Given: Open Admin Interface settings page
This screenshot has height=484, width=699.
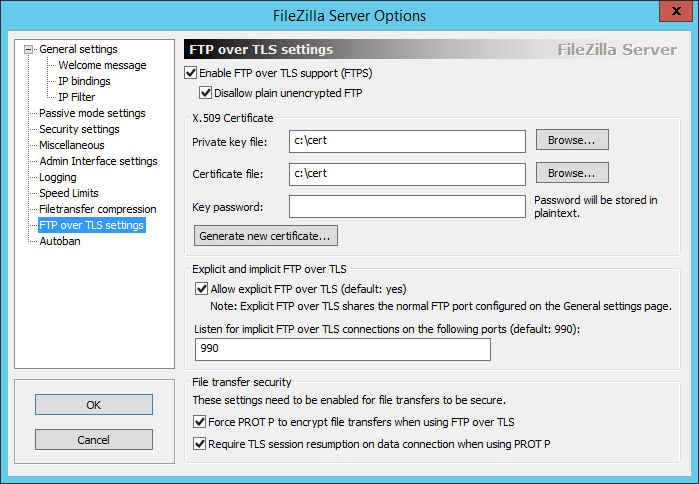Looking at the screenshot, I should (x=98, y=162).
